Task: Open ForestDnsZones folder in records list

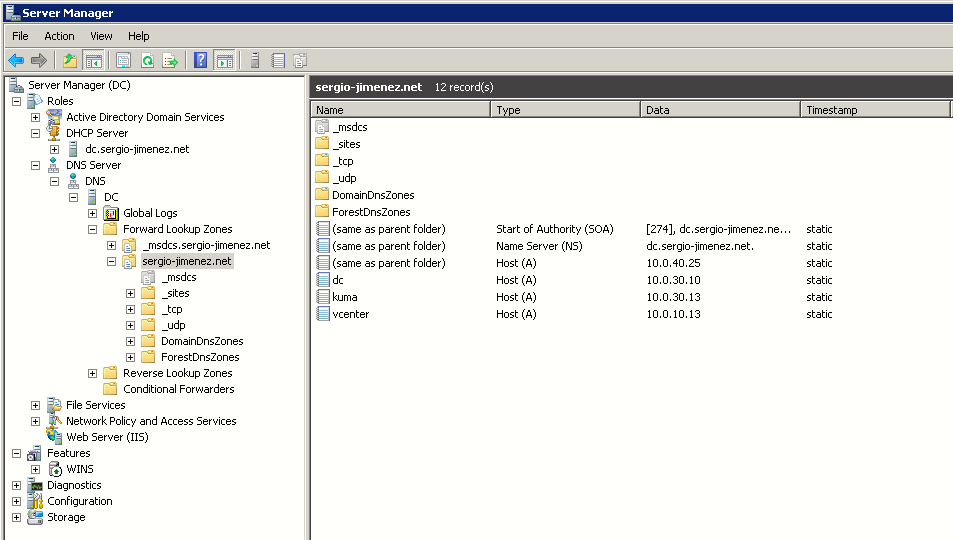Action: pos(371,212)
